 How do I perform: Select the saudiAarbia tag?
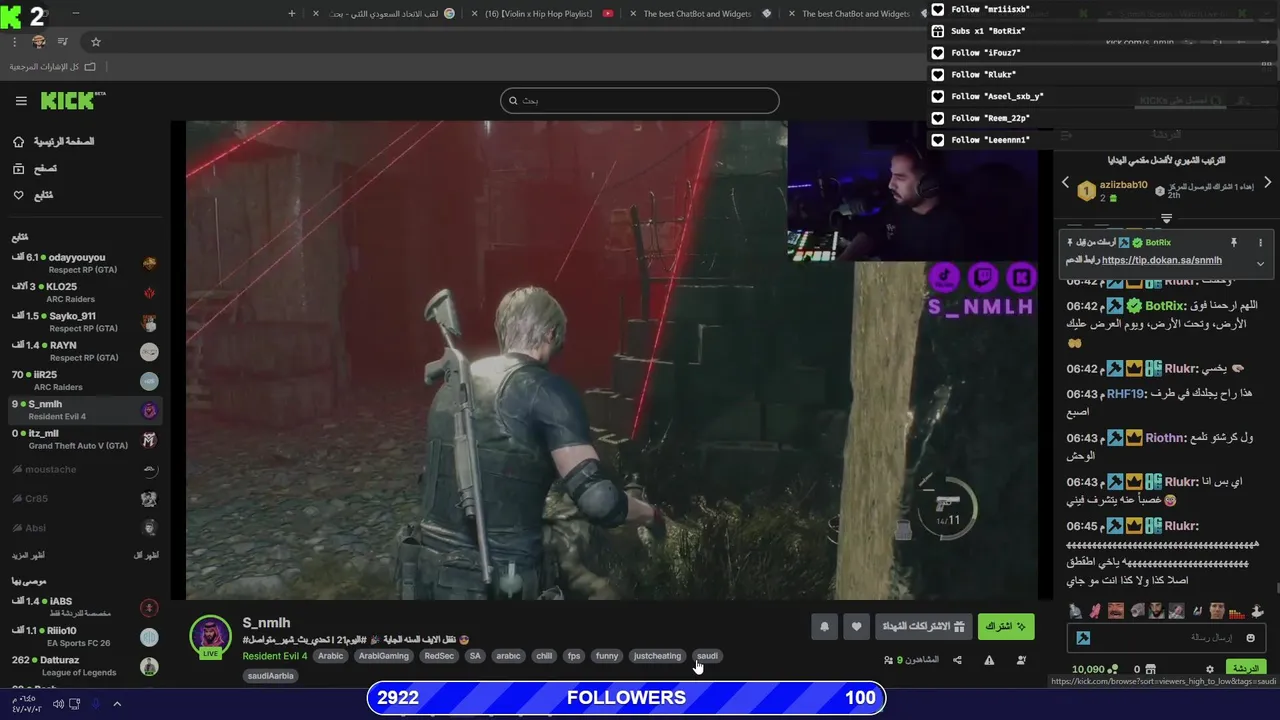271,675
